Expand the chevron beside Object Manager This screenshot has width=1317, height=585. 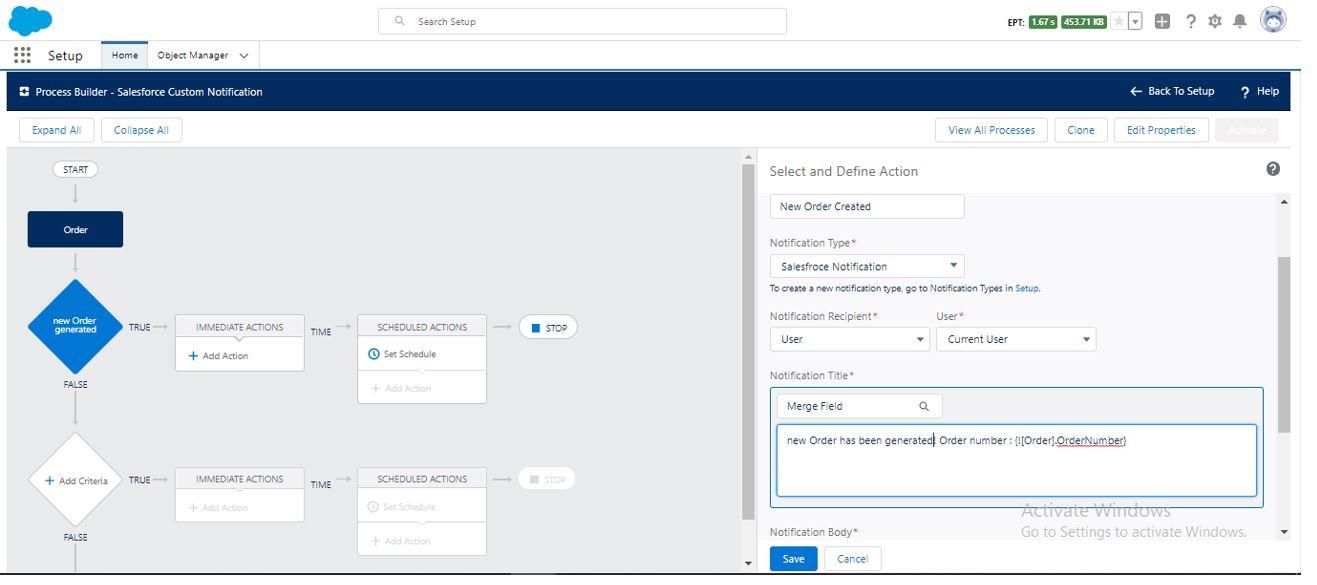(244, 56)
